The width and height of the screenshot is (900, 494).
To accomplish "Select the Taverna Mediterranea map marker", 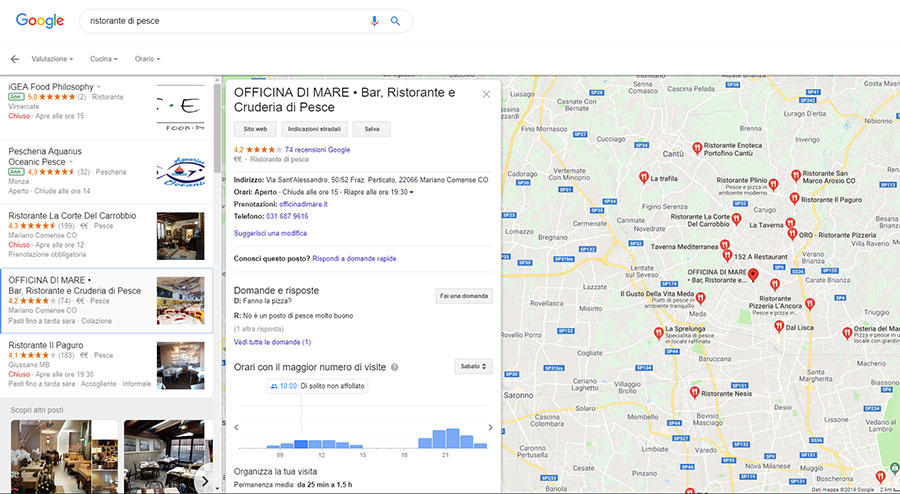I will tap(725, 245).
